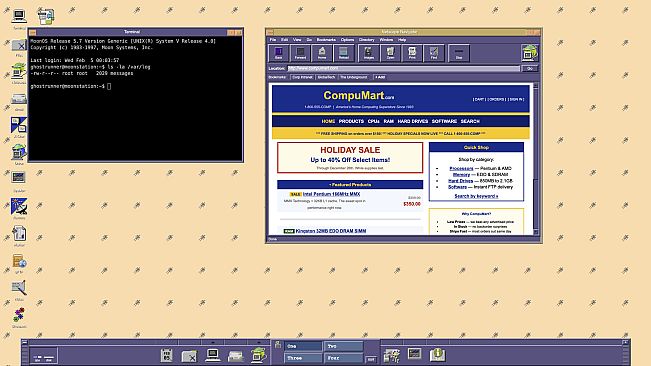This screenshot has height=366, width=651.
Task: Open the Bookmarks menu in Netscape
Action: [x=326, y=40]
